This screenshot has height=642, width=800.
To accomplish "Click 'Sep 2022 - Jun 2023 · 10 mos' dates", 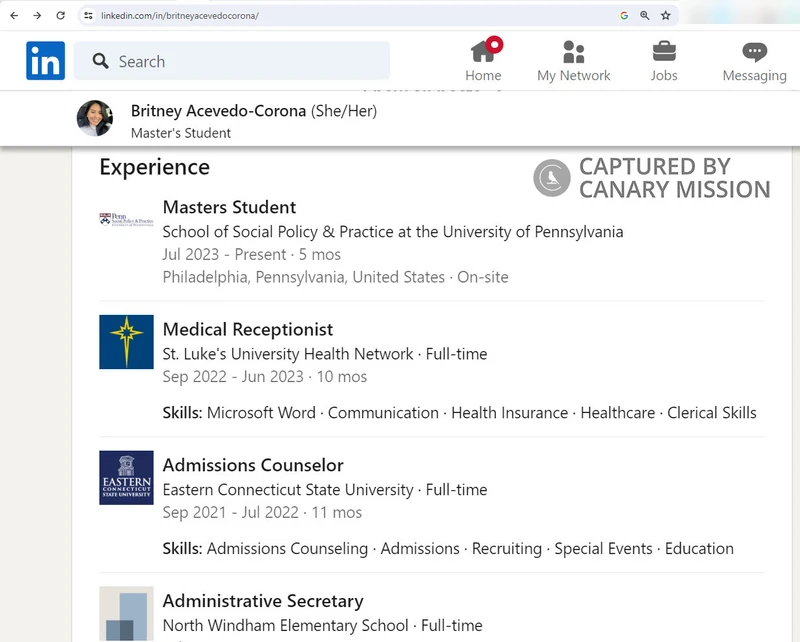I will 264,376.
